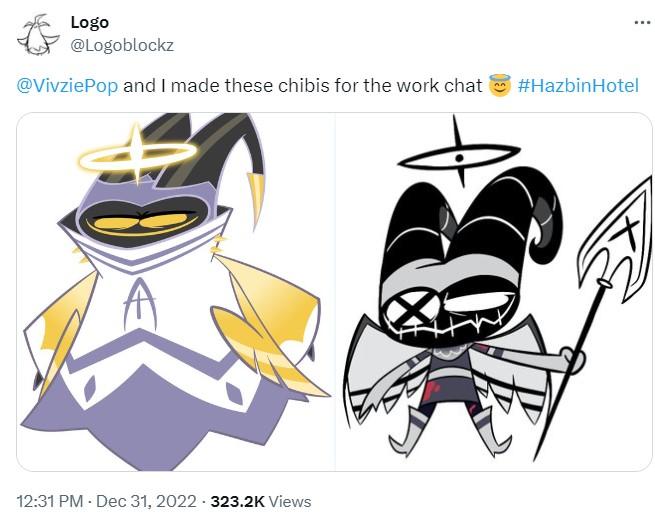Open the #HazbinHotel hashtag
Viewport: 655px width, 517px height.
point(578,86)
